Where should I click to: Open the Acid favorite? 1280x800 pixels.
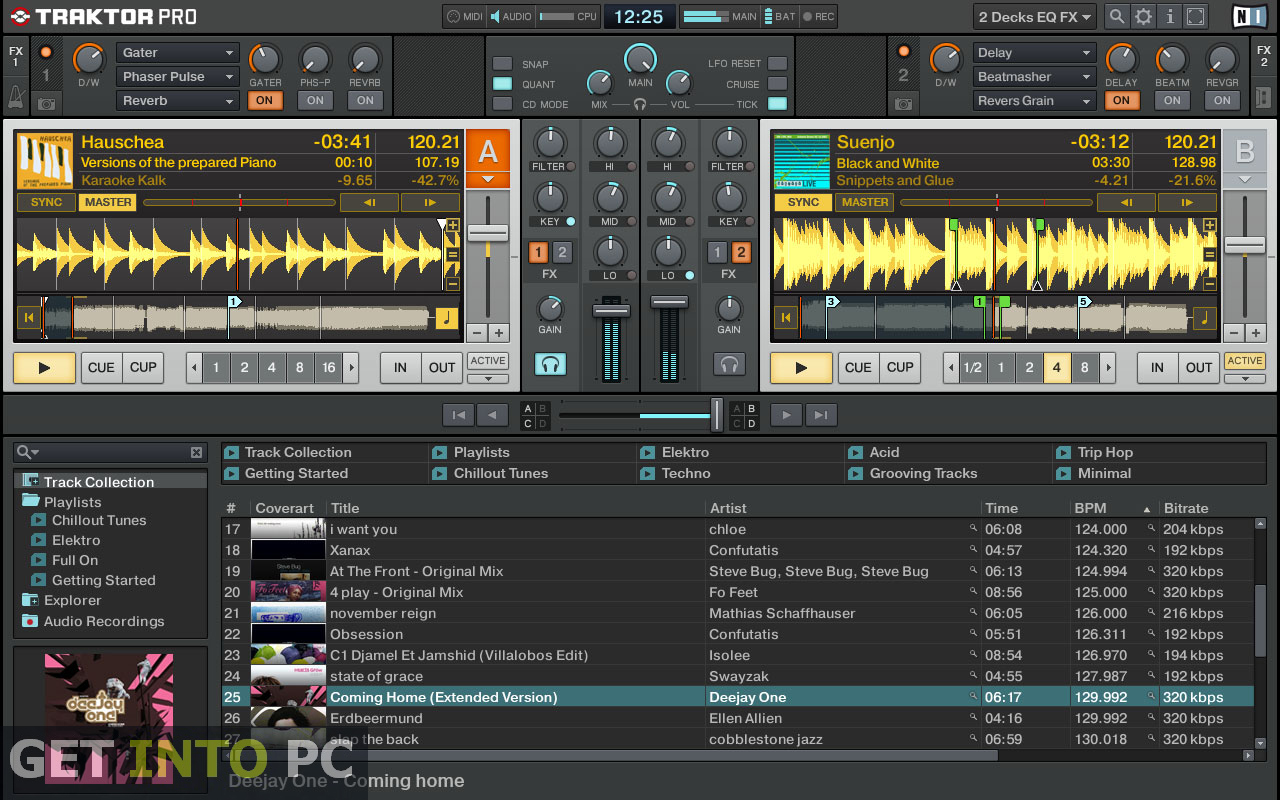click(x=884, y=452)
